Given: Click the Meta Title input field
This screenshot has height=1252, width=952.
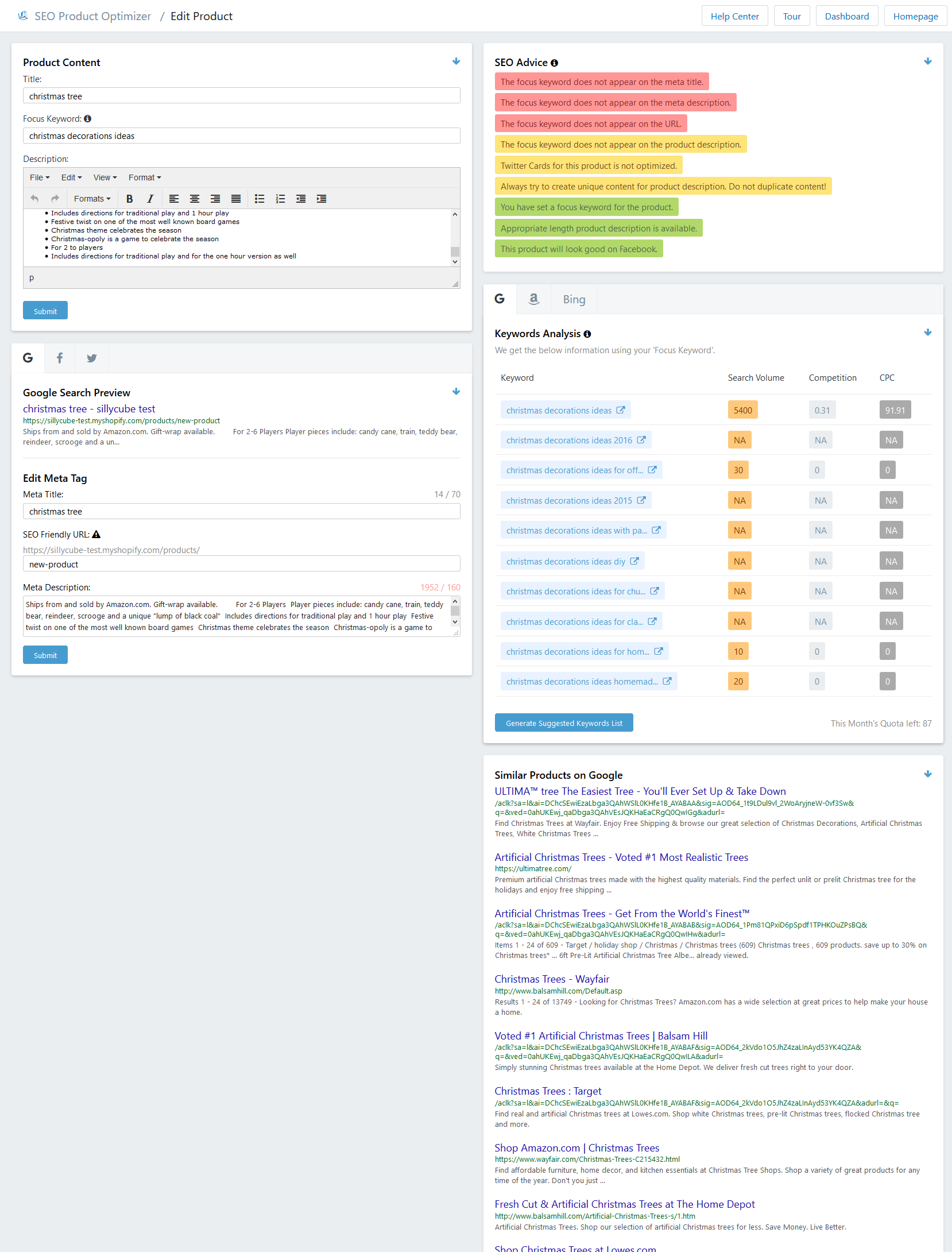Looking at the screenshot, I should pyautogui.click(x=242, y=512).
